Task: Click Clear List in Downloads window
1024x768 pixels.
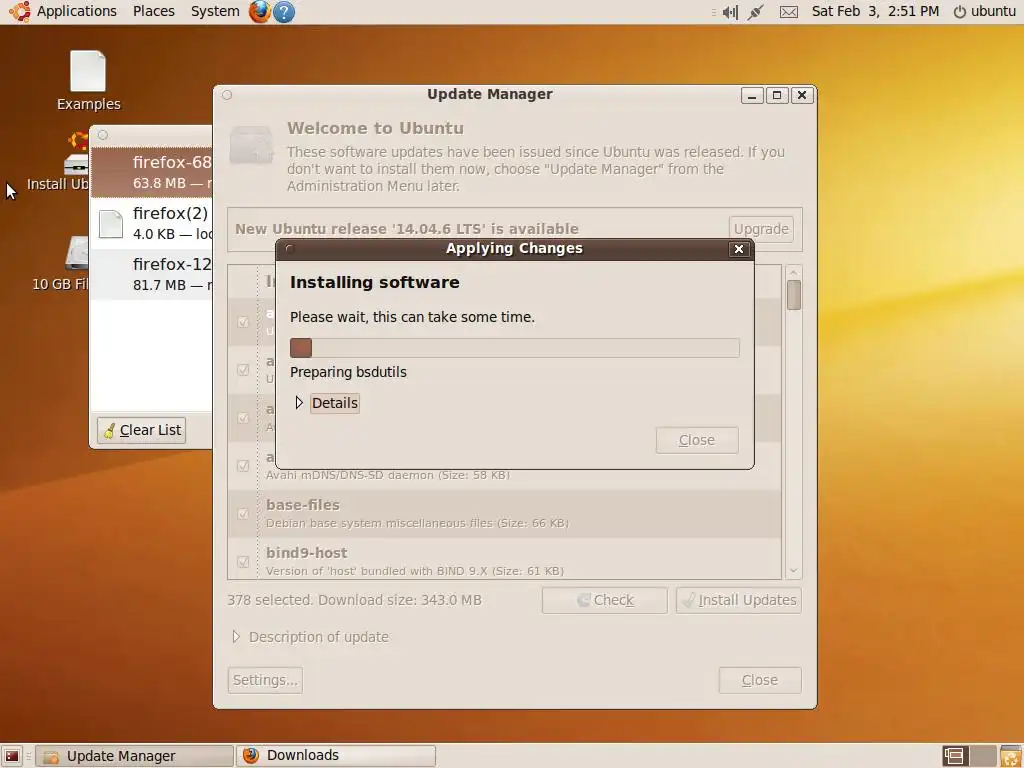Action: pos(142,430)
